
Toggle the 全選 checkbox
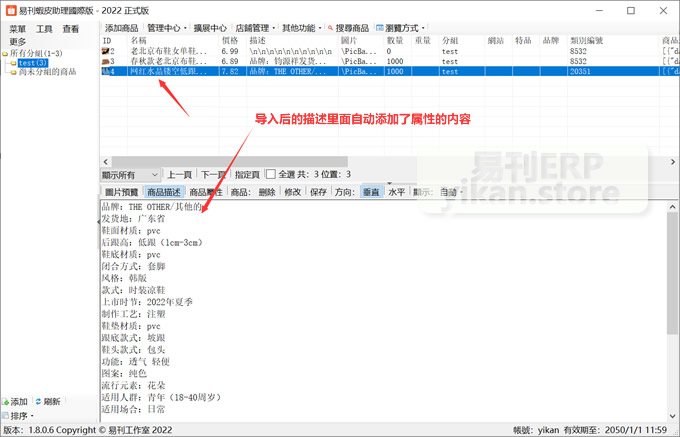coord(271,175)
